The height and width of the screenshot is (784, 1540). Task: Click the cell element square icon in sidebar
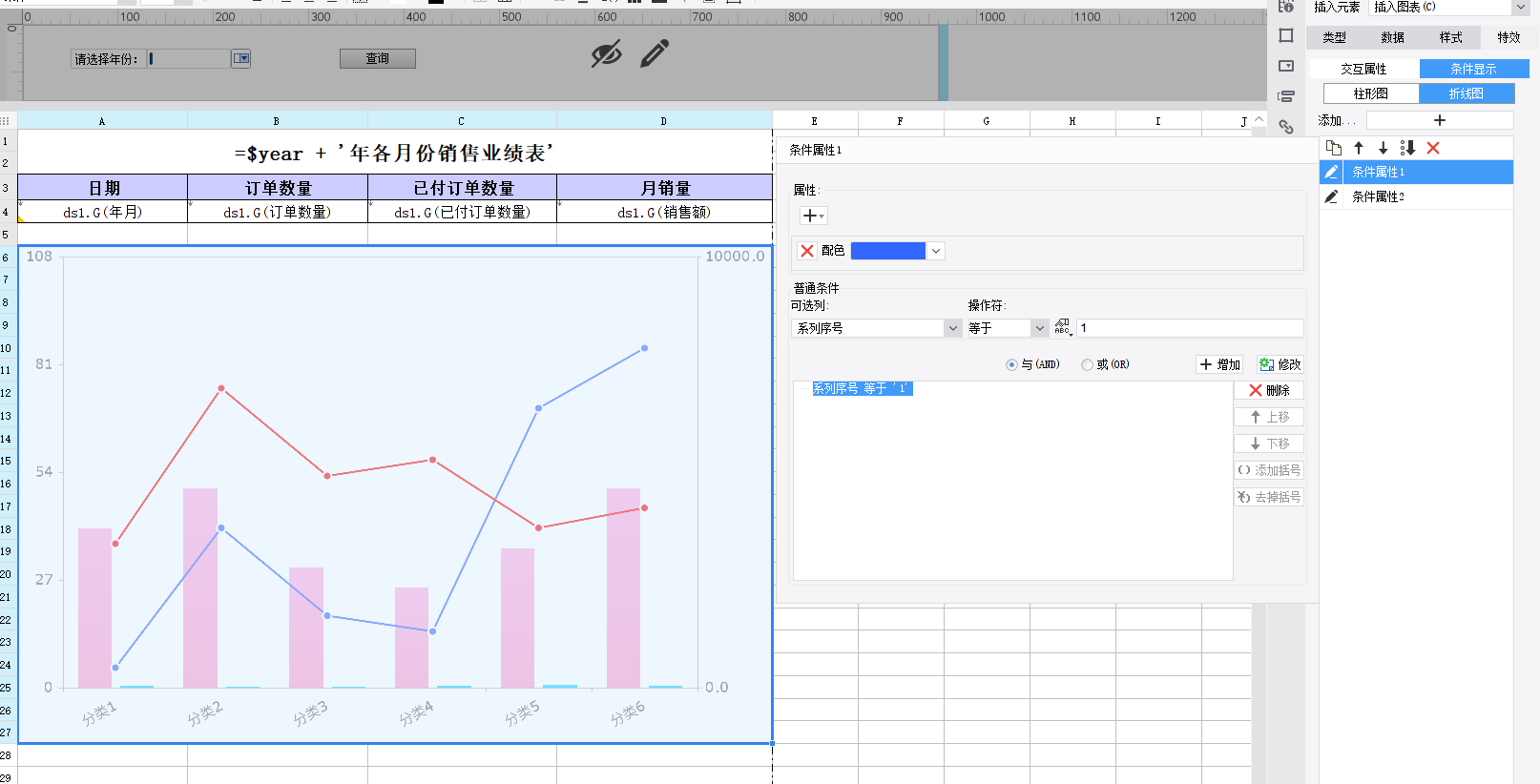1286,35
